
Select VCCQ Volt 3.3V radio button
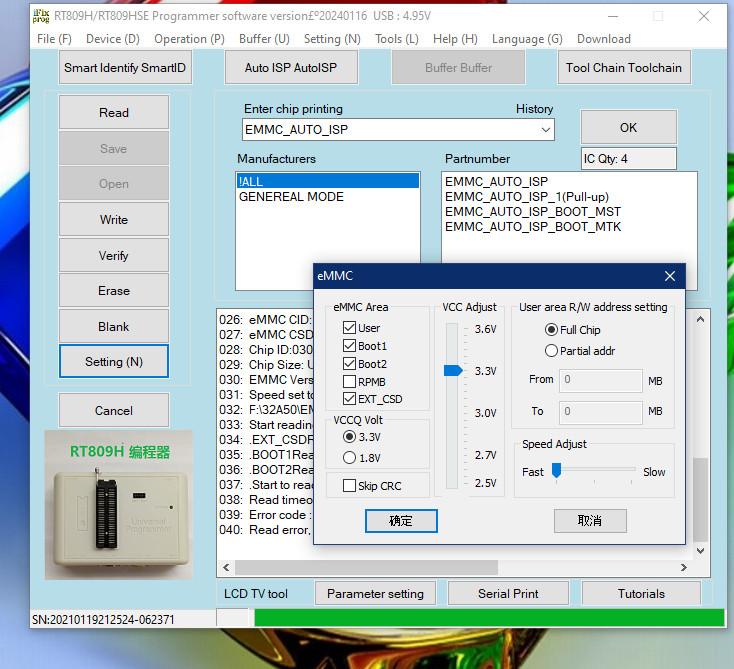[349, 437]
